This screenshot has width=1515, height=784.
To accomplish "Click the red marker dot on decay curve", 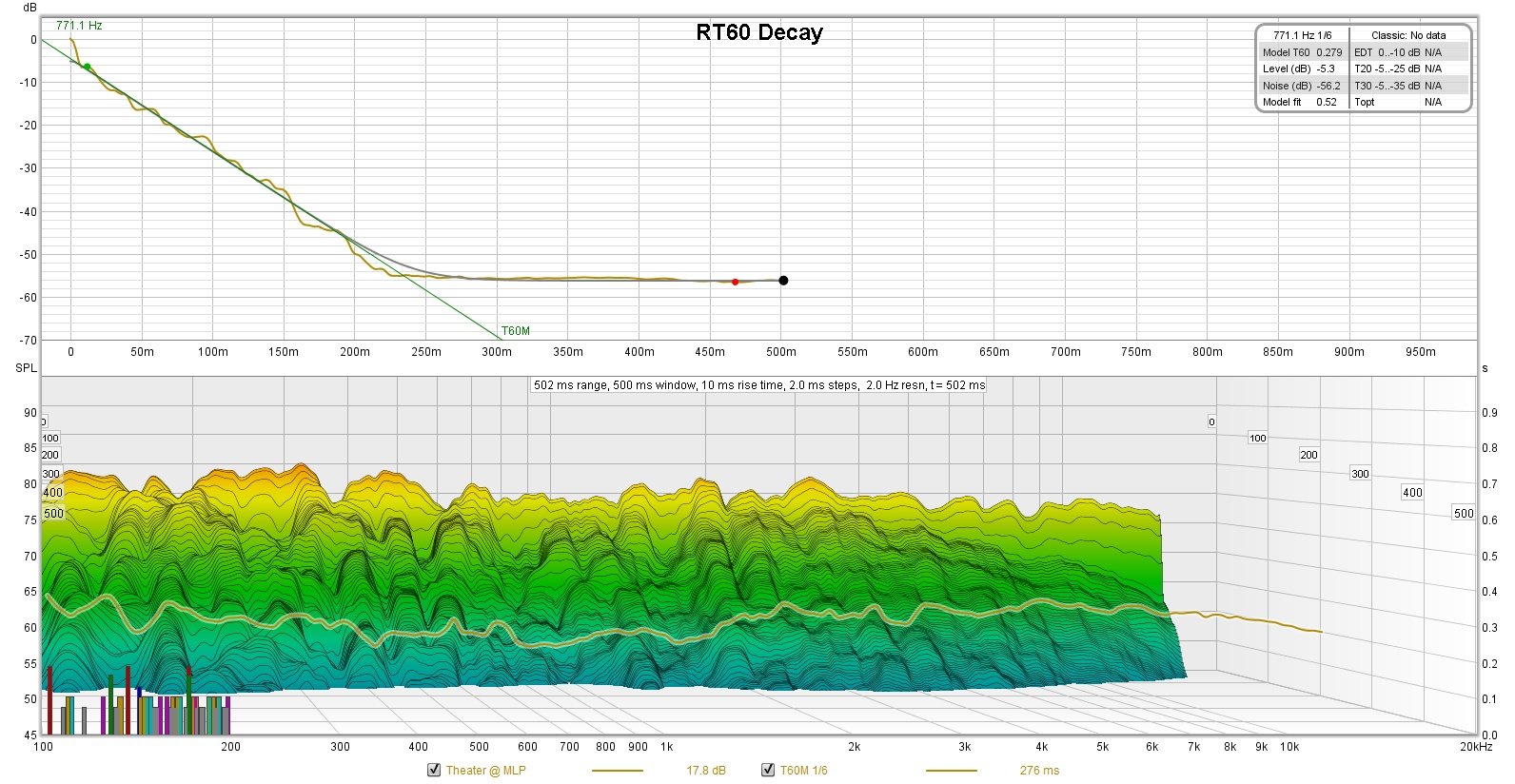I will pyautogui.click(x=735, y=282).
